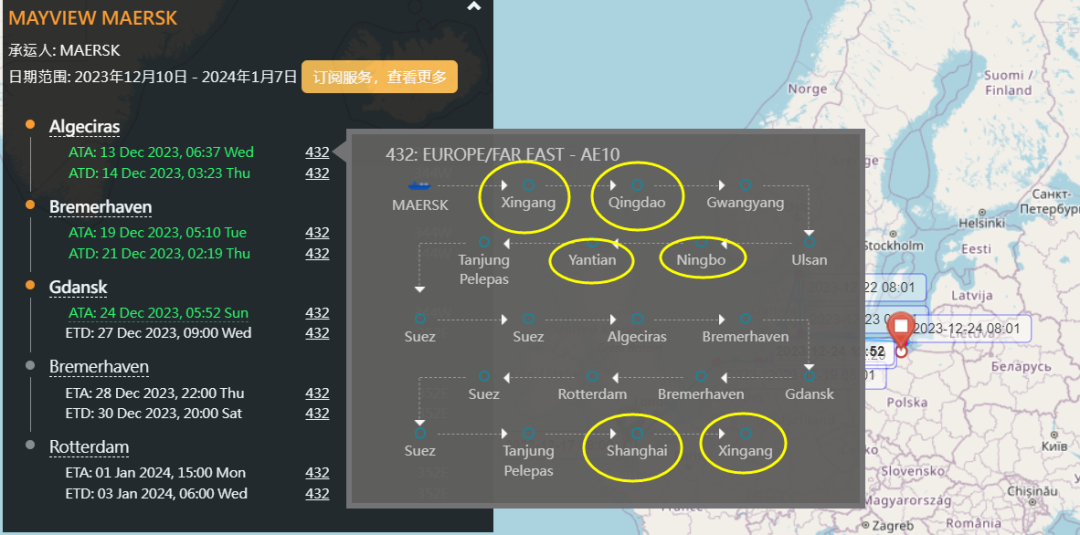Select Gwangyang stop circle in route
The height and width of the screenshot is (535, 1080).
point(745,185)
